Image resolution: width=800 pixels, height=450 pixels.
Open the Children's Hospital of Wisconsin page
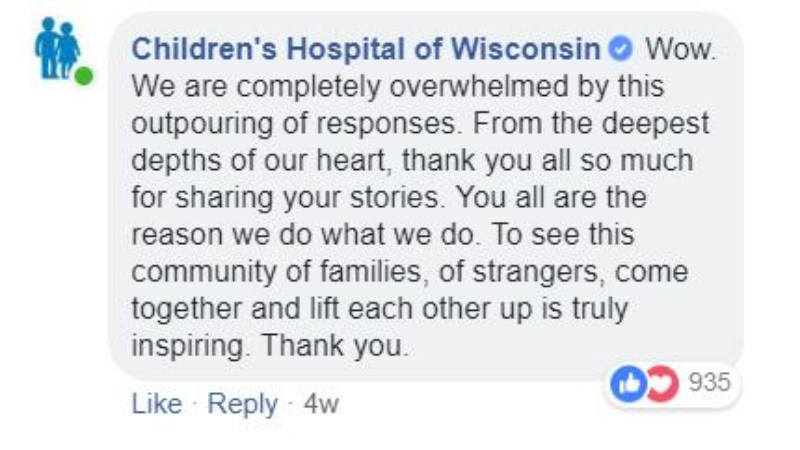point(366,48)
